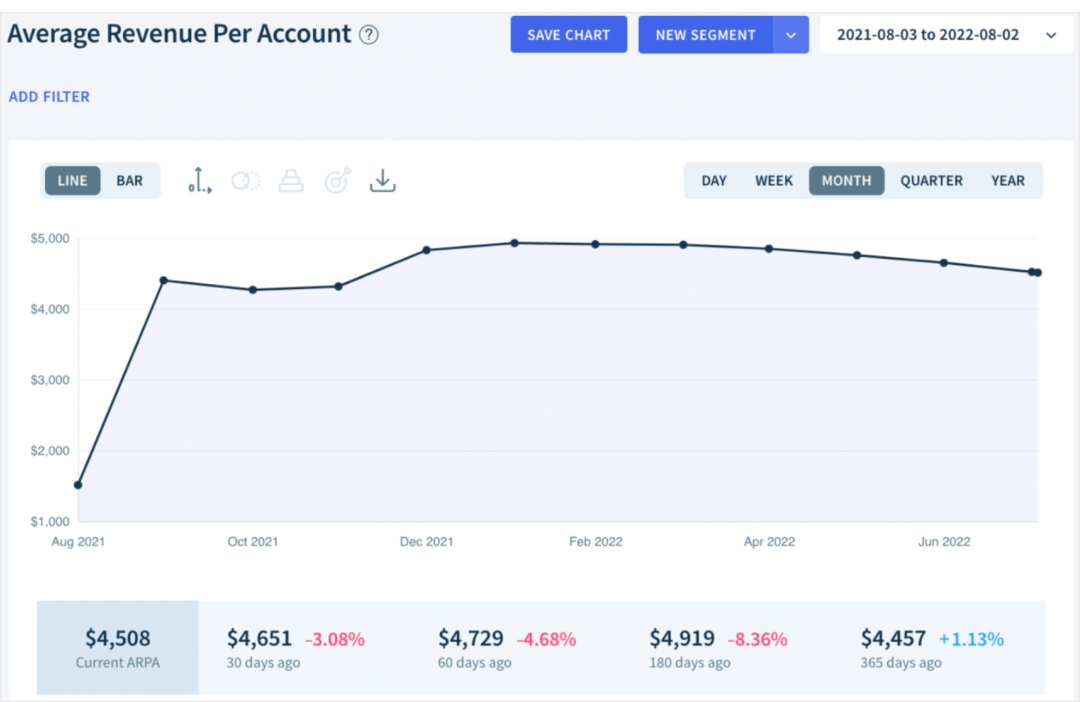Open the help icon beside Average Revenue Per Account
The image size is (1080, 702).
click(x=368, y=34)
